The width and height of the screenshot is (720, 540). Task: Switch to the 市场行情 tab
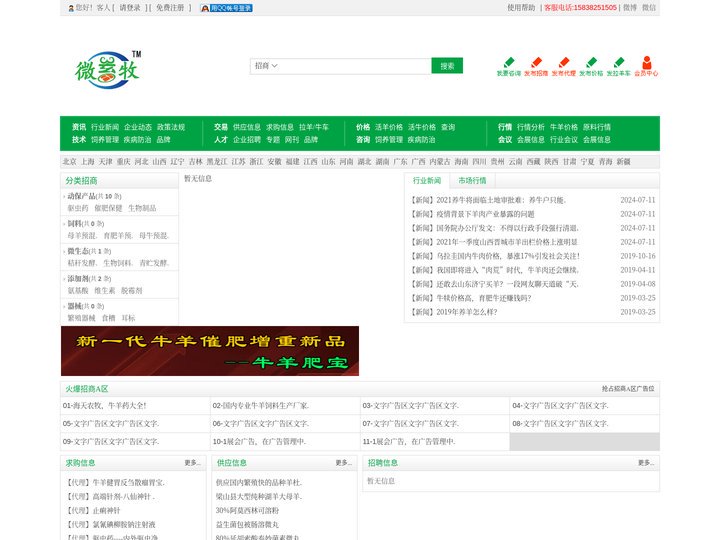coord(472,180)
